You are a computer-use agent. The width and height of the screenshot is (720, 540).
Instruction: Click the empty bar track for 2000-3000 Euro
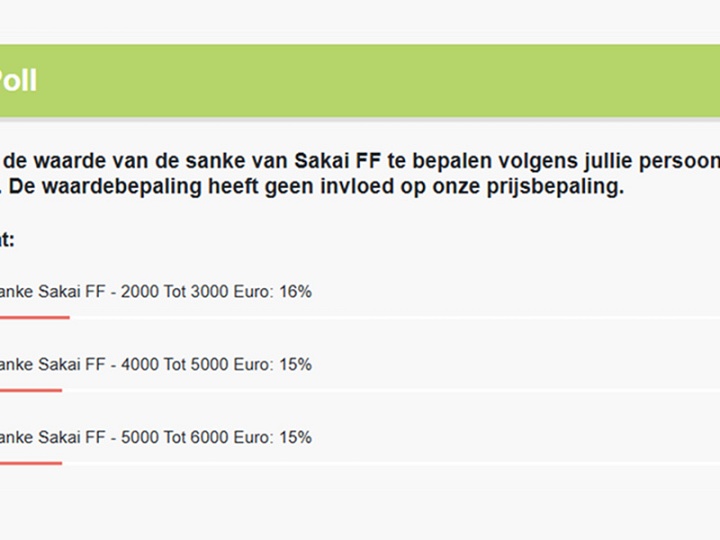400,317
